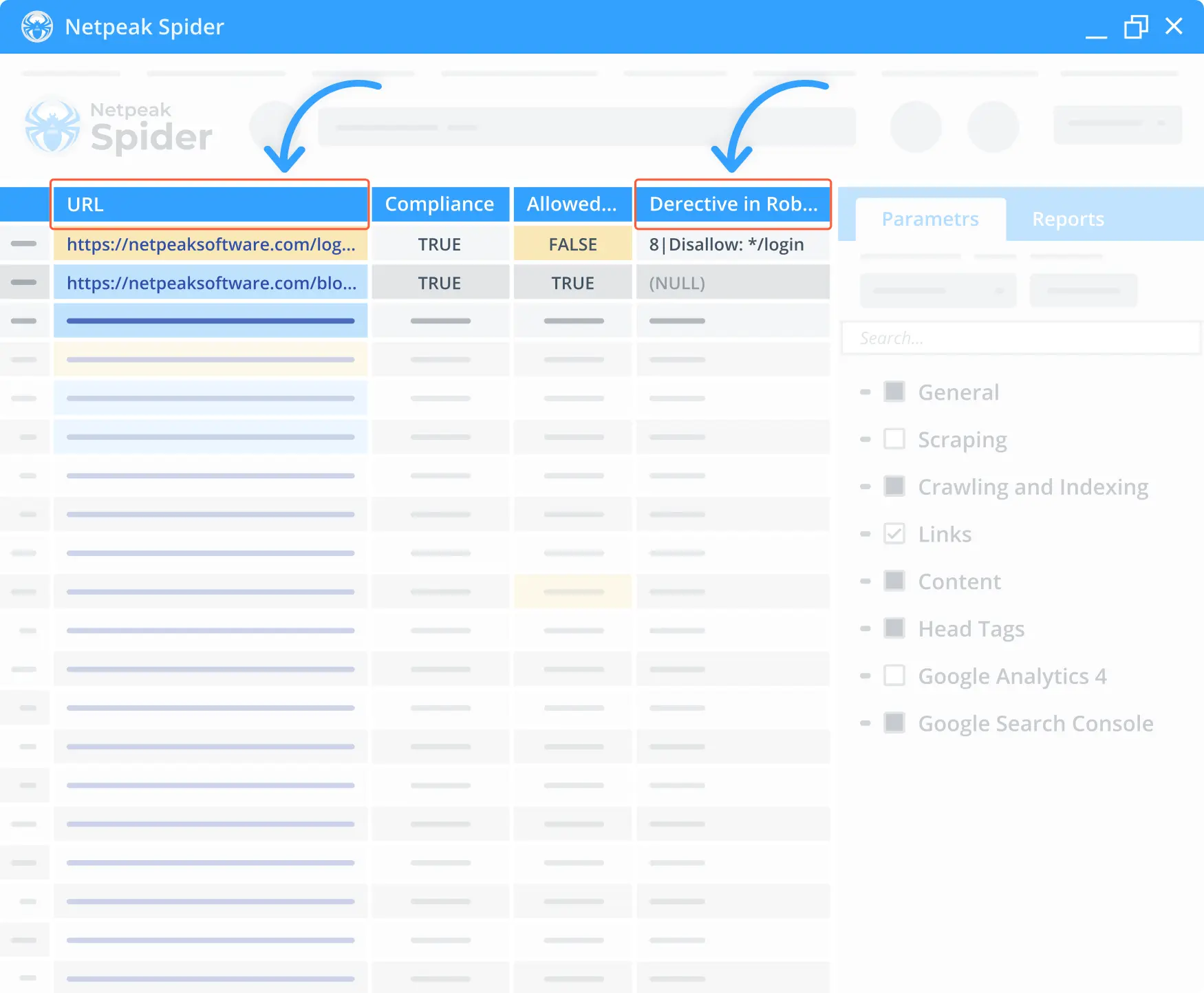Click the Search... field in parameters panel
This screenshot has height=993, width=1204.
click(x=1021, y=338)
